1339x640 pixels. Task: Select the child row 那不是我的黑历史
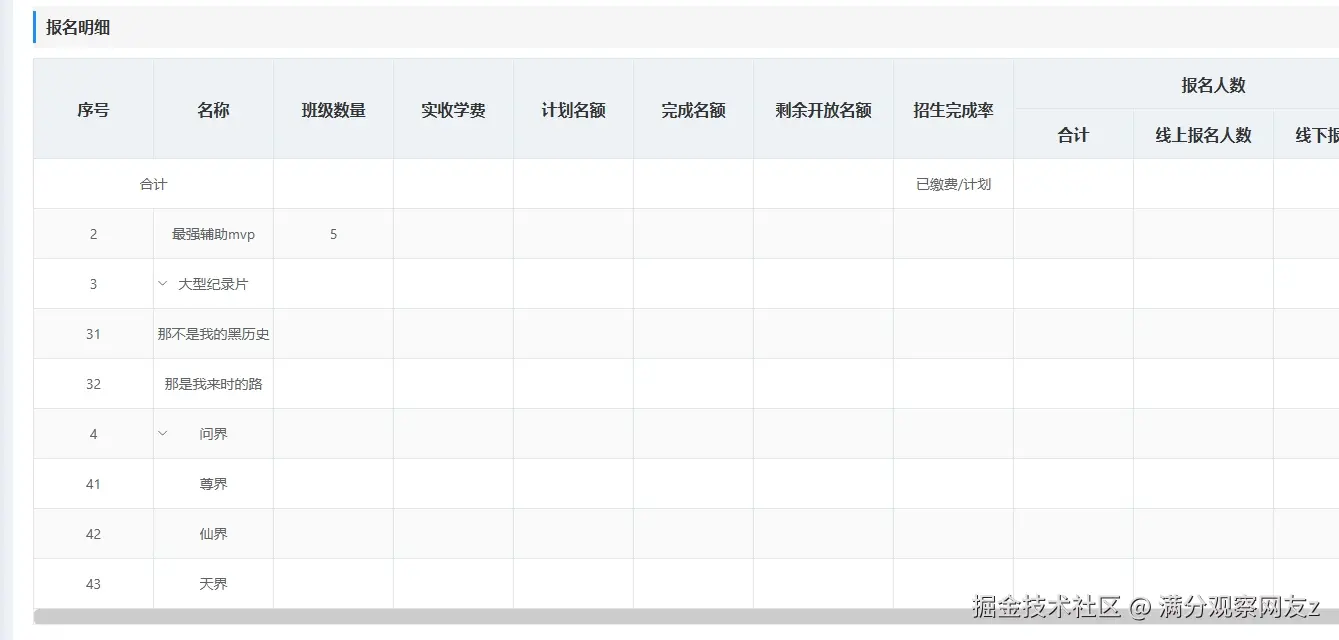(212, 333)
